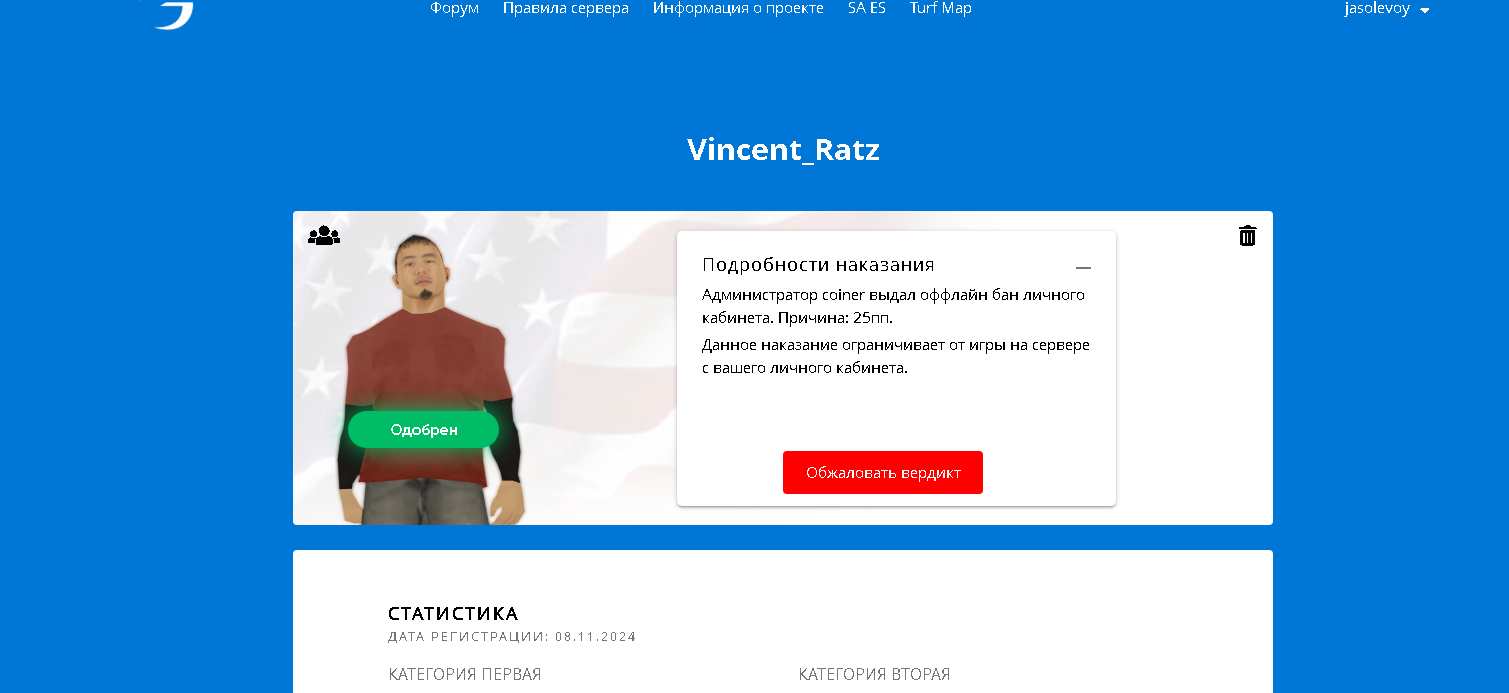Expand the jasolevoy account menu arrow

pos(1424,10)
